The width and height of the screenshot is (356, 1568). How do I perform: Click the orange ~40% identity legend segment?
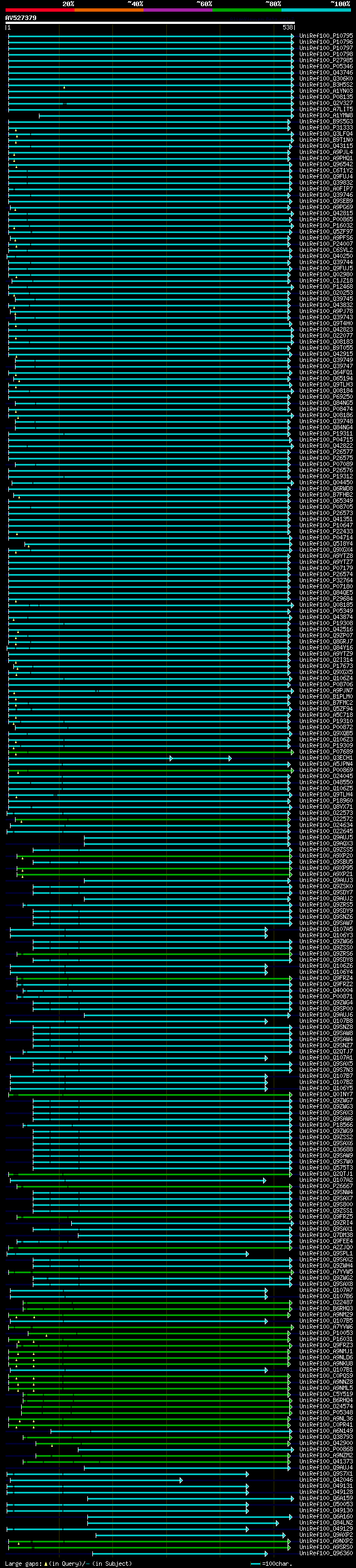(109, 10)
